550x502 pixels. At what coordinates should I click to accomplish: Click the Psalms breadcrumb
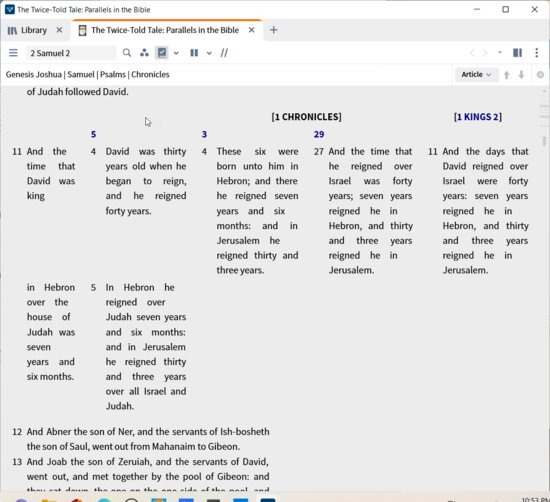(x=113, y=74)
